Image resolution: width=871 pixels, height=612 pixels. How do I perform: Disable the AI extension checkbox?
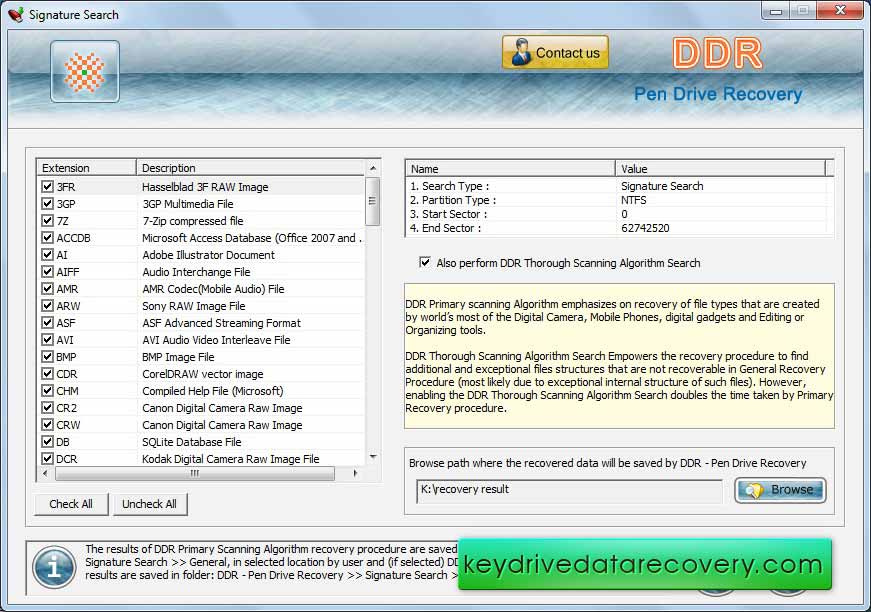click(x=48, y=255)
